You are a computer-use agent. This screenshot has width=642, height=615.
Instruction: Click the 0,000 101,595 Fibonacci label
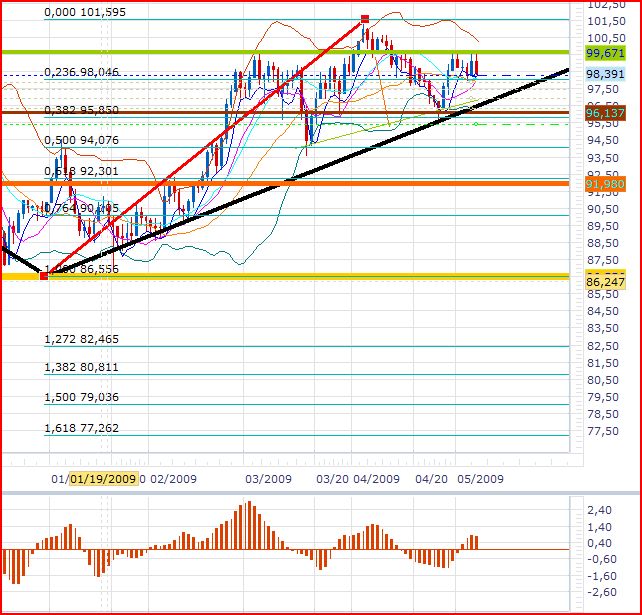[x=99, y=13]
